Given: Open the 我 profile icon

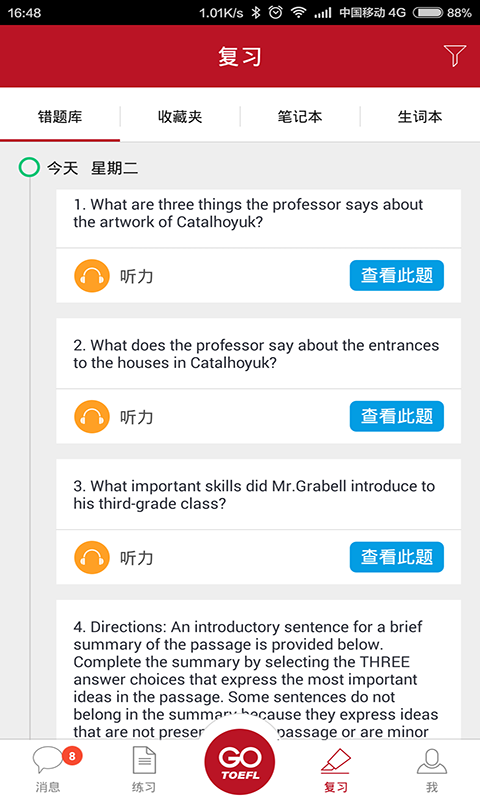Looking at the screenshot, I should (432, 769).
